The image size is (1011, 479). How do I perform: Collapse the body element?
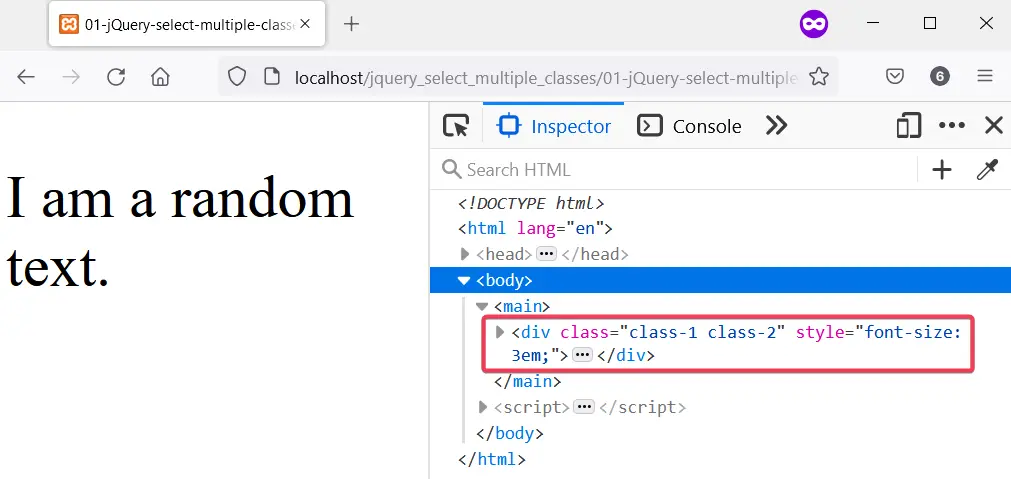464,280
